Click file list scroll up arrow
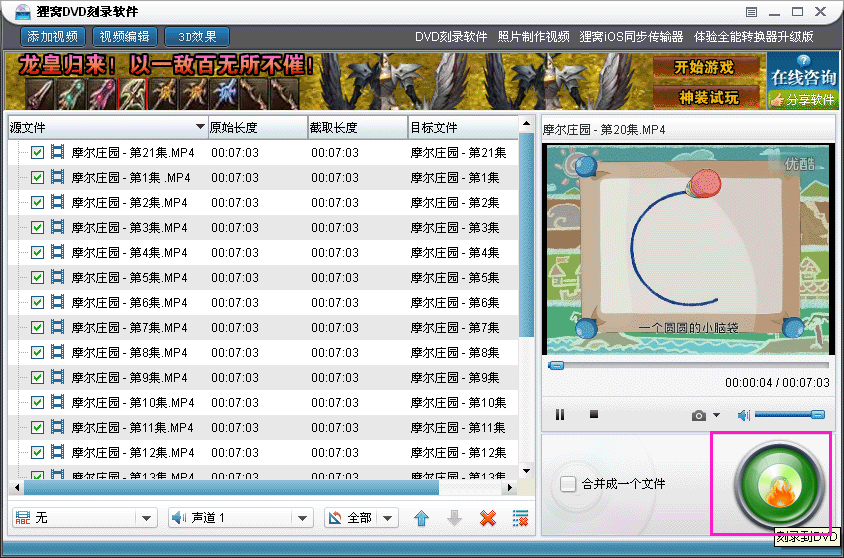Image resolution: width=844 pixels, height=558 pixels. 526,124
